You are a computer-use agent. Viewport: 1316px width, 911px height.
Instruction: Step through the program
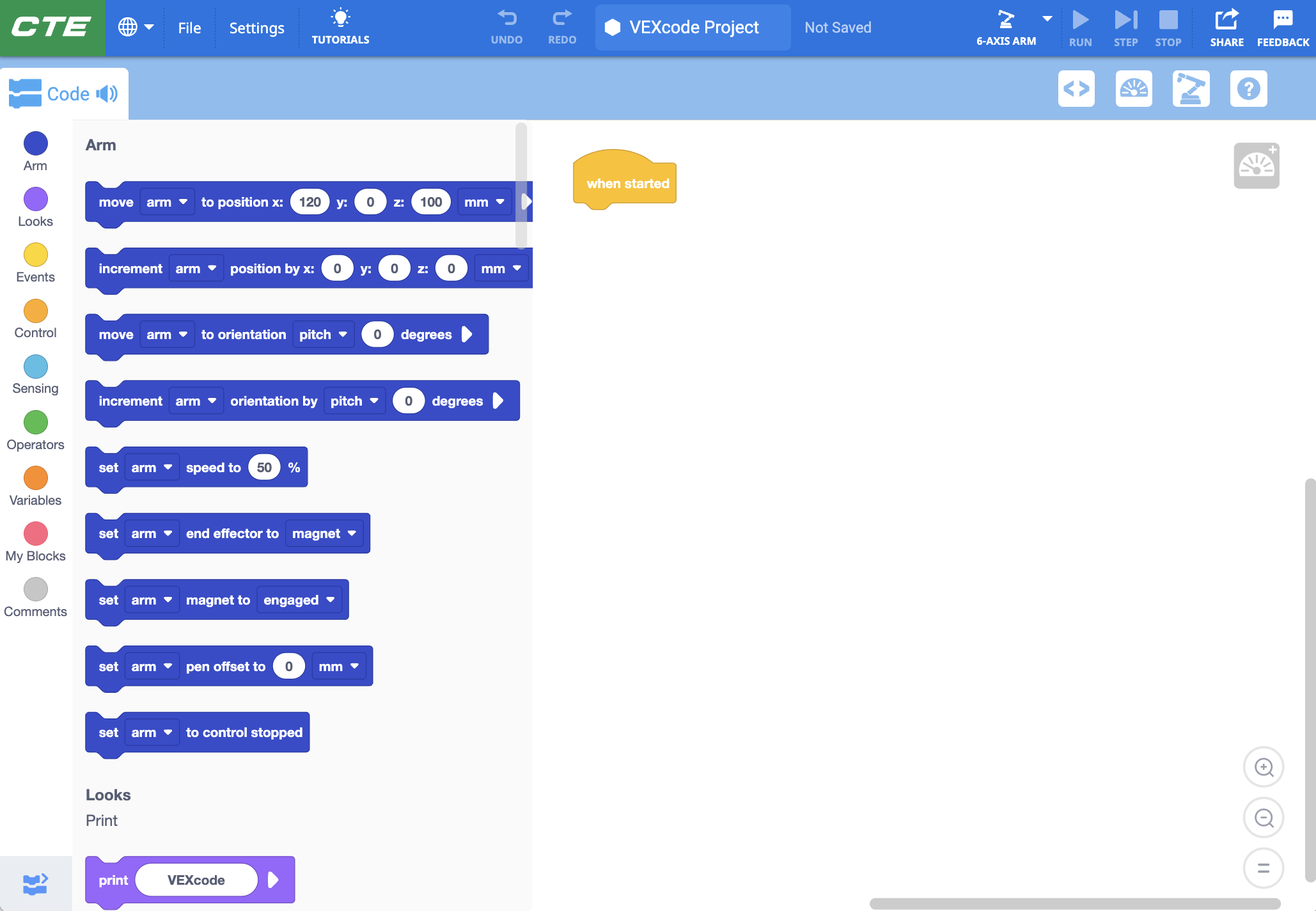[1125, 27]
